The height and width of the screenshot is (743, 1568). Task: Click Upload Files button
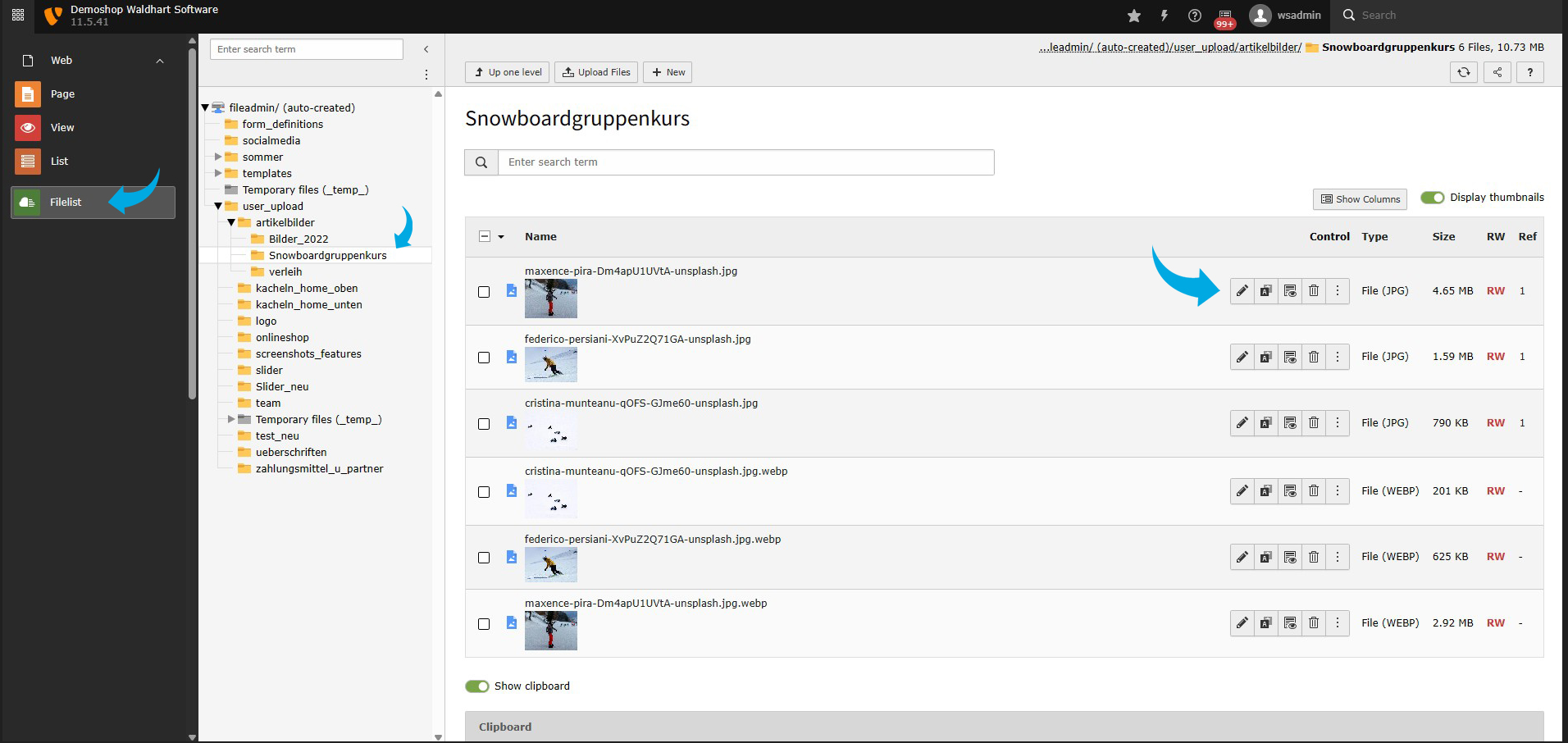pos(596,72)
